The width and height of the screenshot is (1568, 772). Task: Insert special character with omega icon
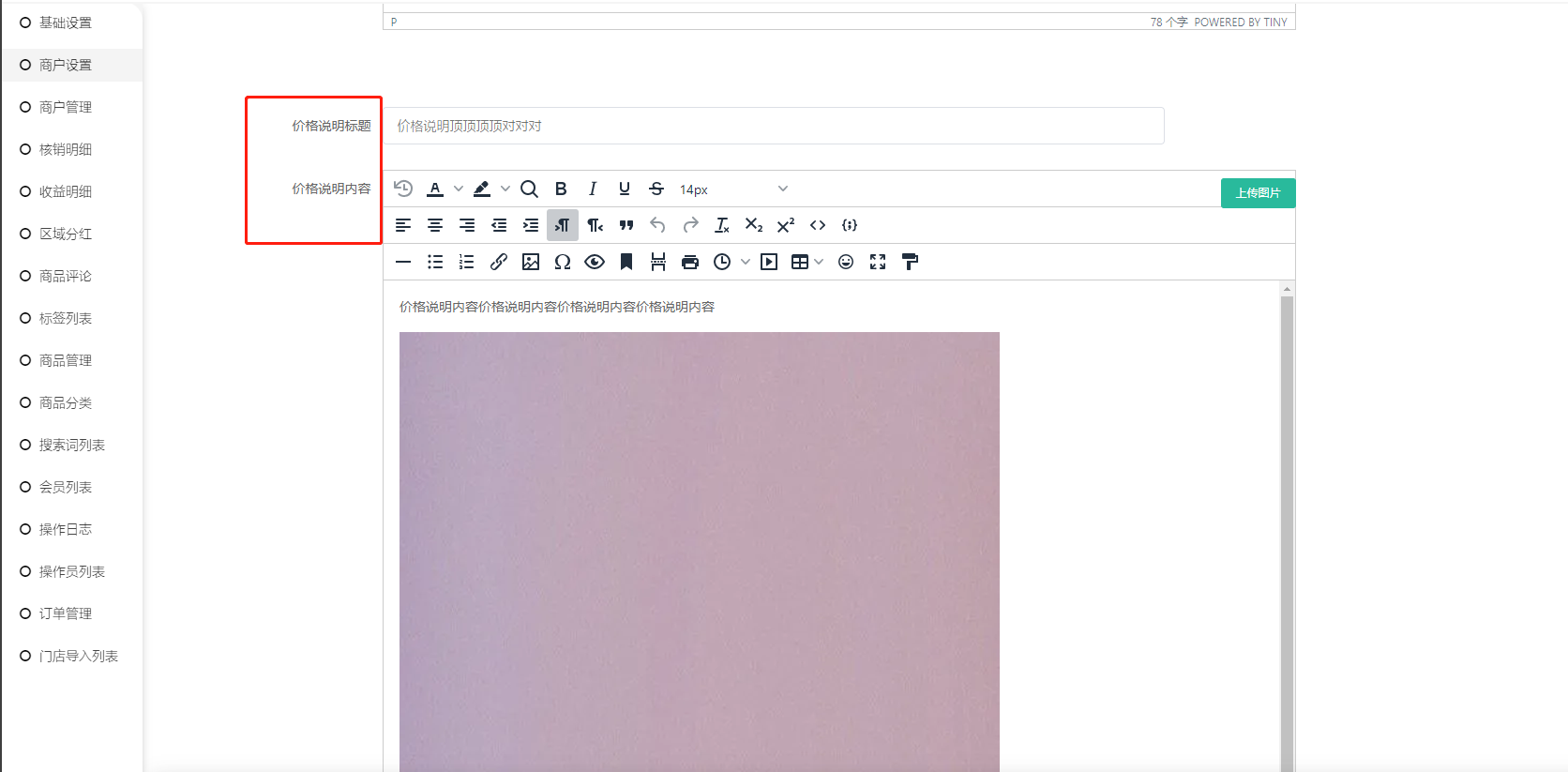click(x=563, y=262)
